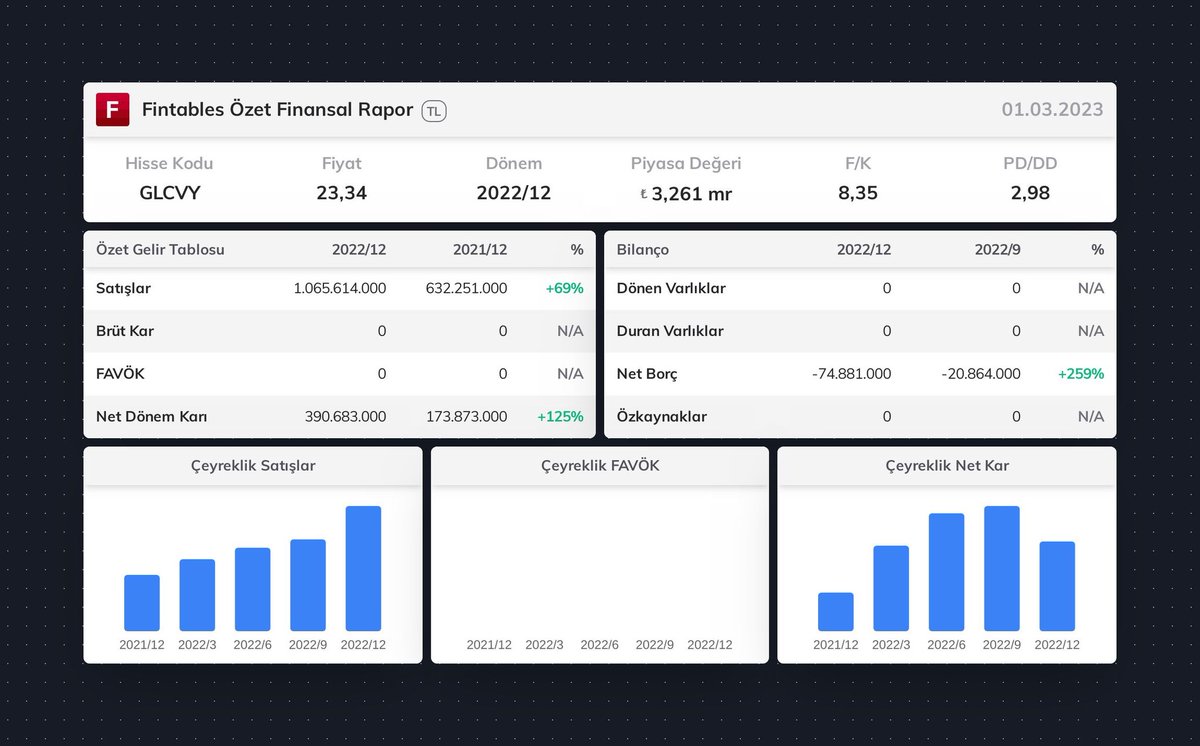Click the Hisse Kodu label
Viewport: 1200px width, 746px height.
(169, 163)
